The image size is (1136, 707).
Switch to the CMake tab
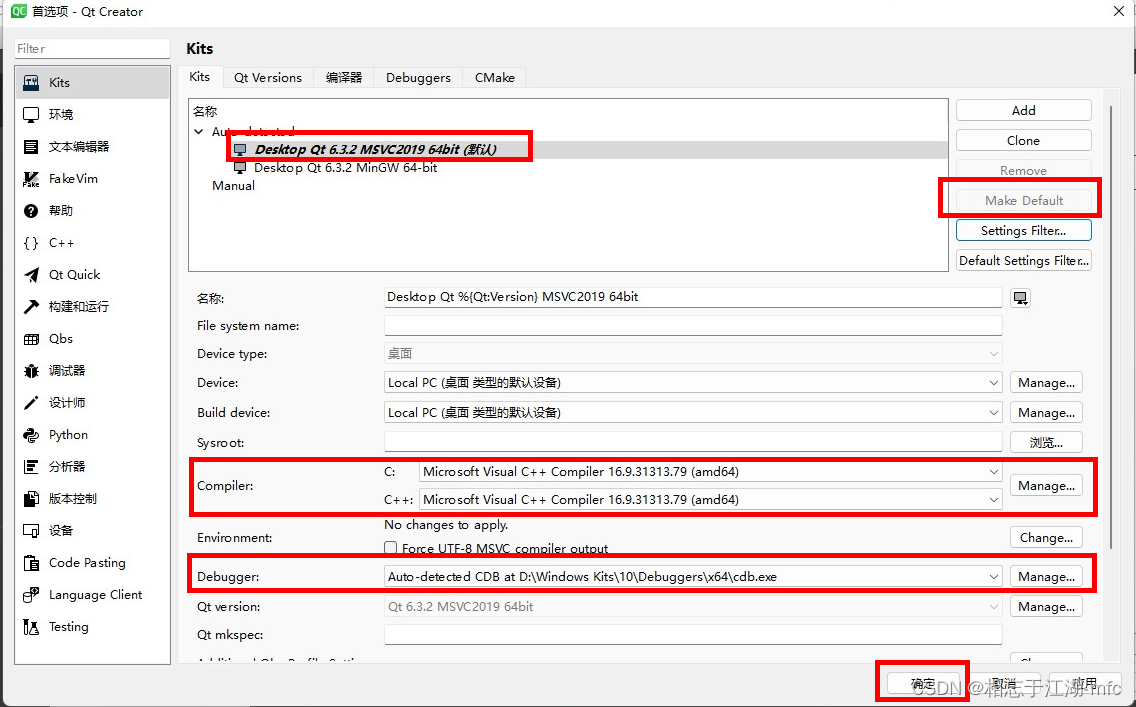point(495,78)
